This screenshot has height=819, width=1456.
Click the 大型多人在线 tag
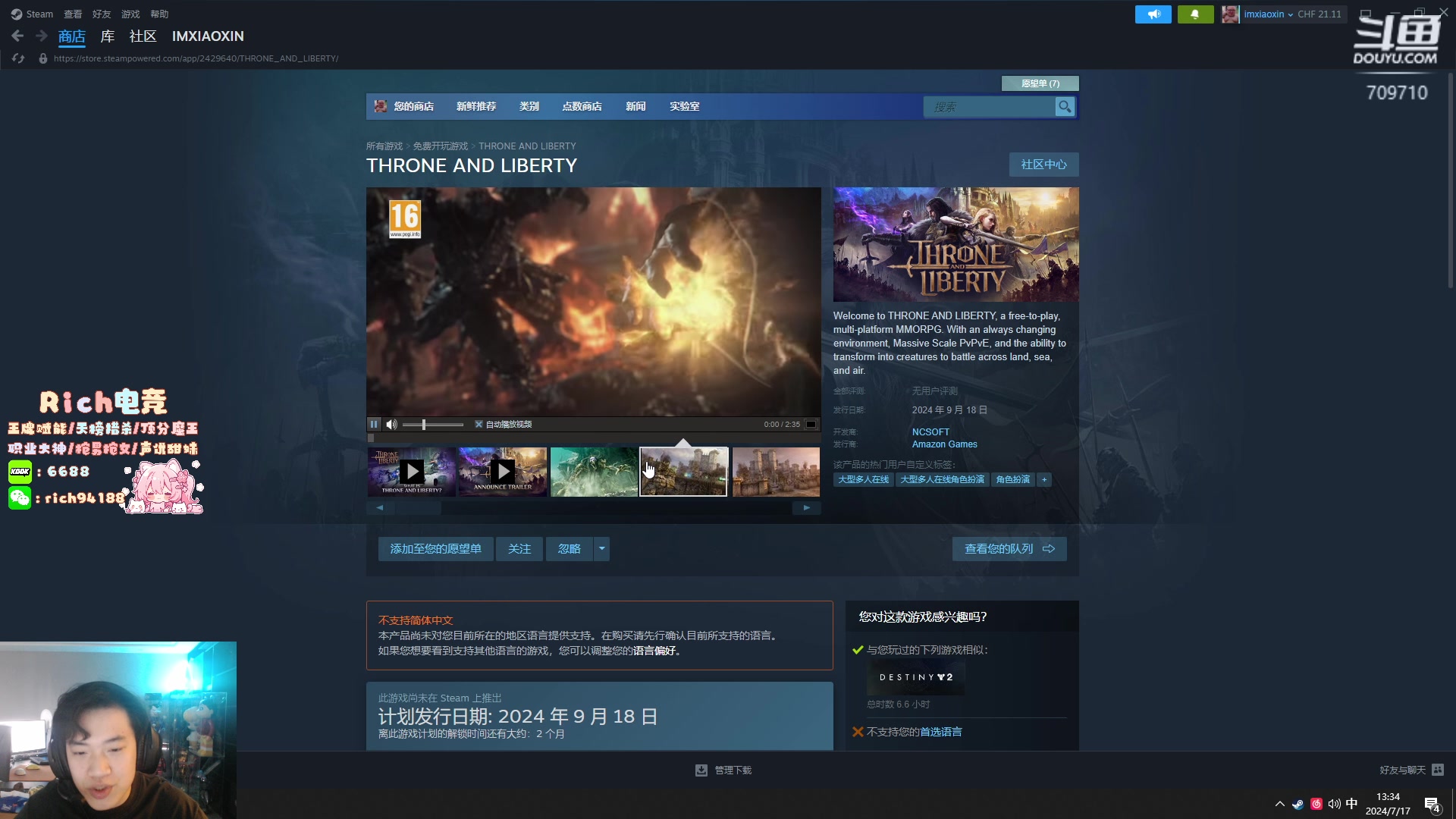[863, 480]
